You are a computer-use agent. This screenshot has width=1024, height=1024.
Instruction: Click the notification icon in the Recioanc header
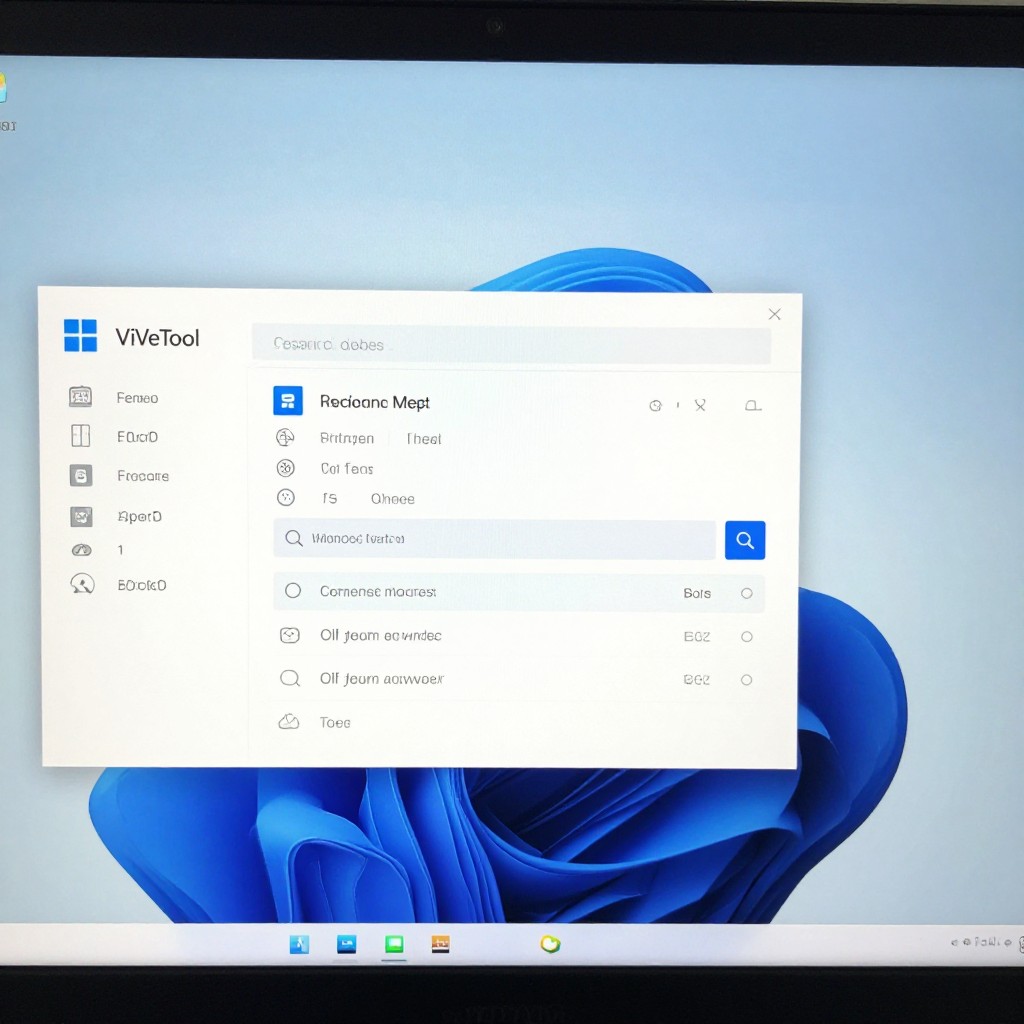[x=753, y=406]
